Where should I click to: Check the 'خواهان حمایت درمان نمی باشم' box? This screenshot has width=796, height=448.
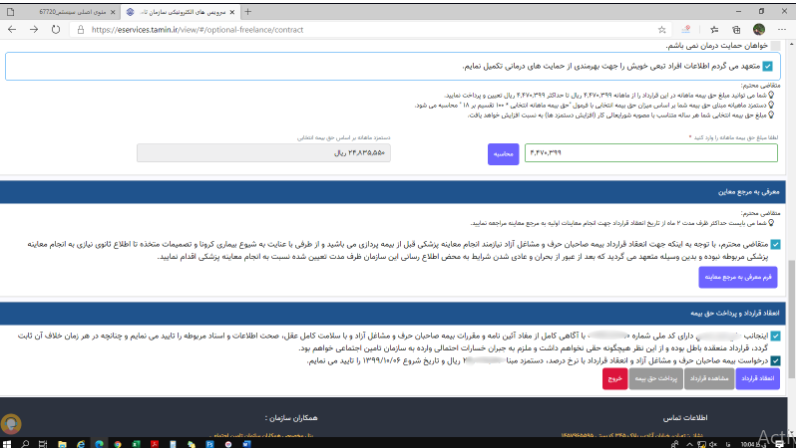775,46
